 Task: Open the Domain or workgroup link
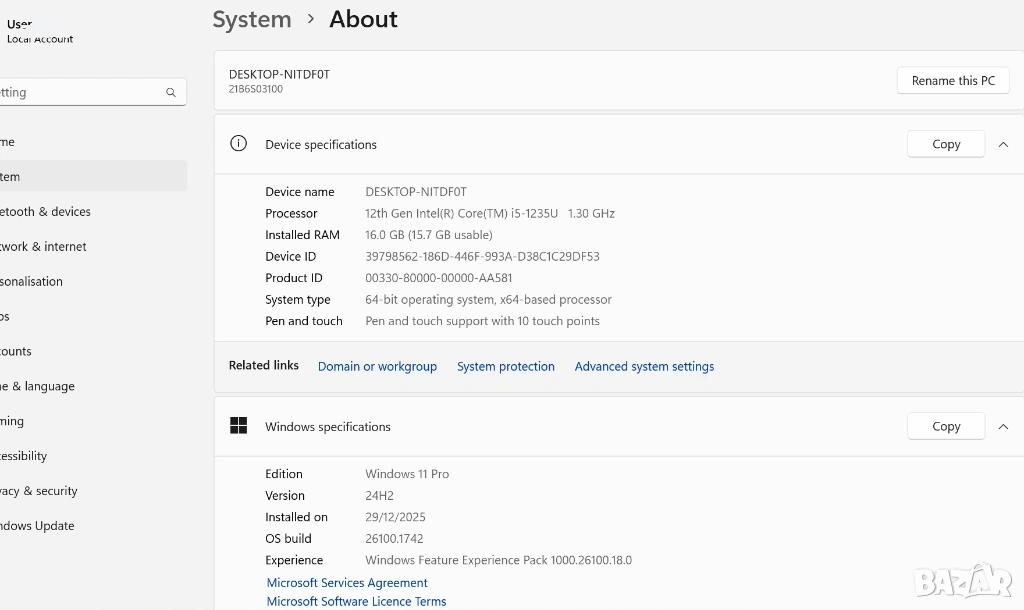377,366
